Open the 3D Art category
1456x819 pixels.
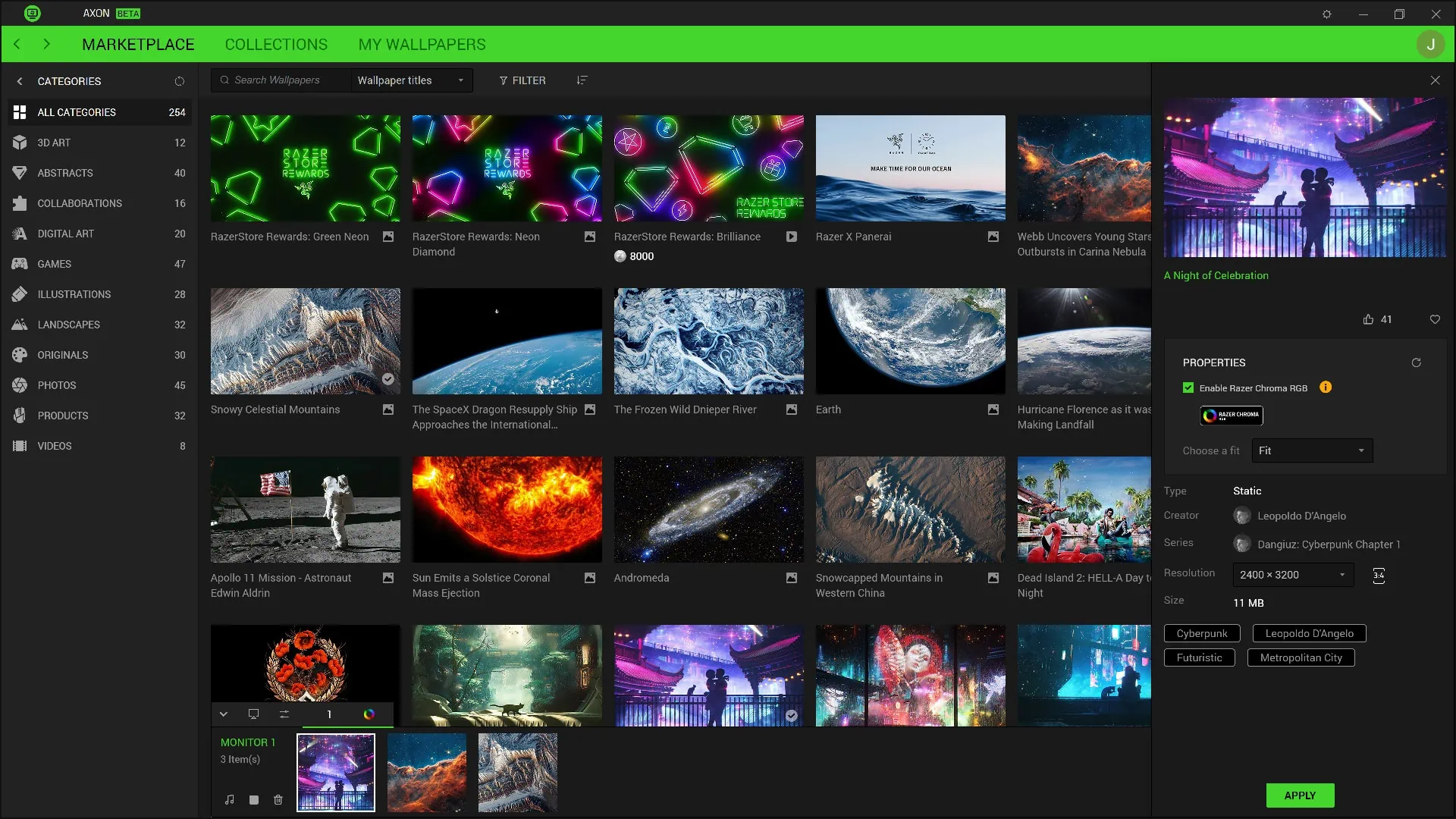point(53,143)
